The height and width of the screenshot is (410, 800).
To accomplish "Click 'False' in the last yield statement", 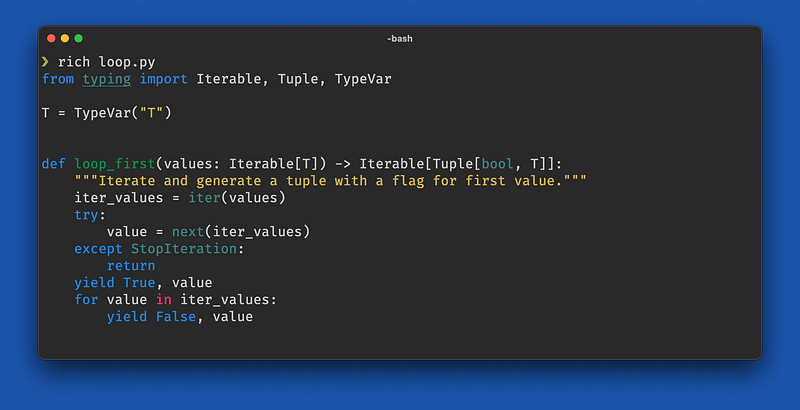I will pos(176,317).
